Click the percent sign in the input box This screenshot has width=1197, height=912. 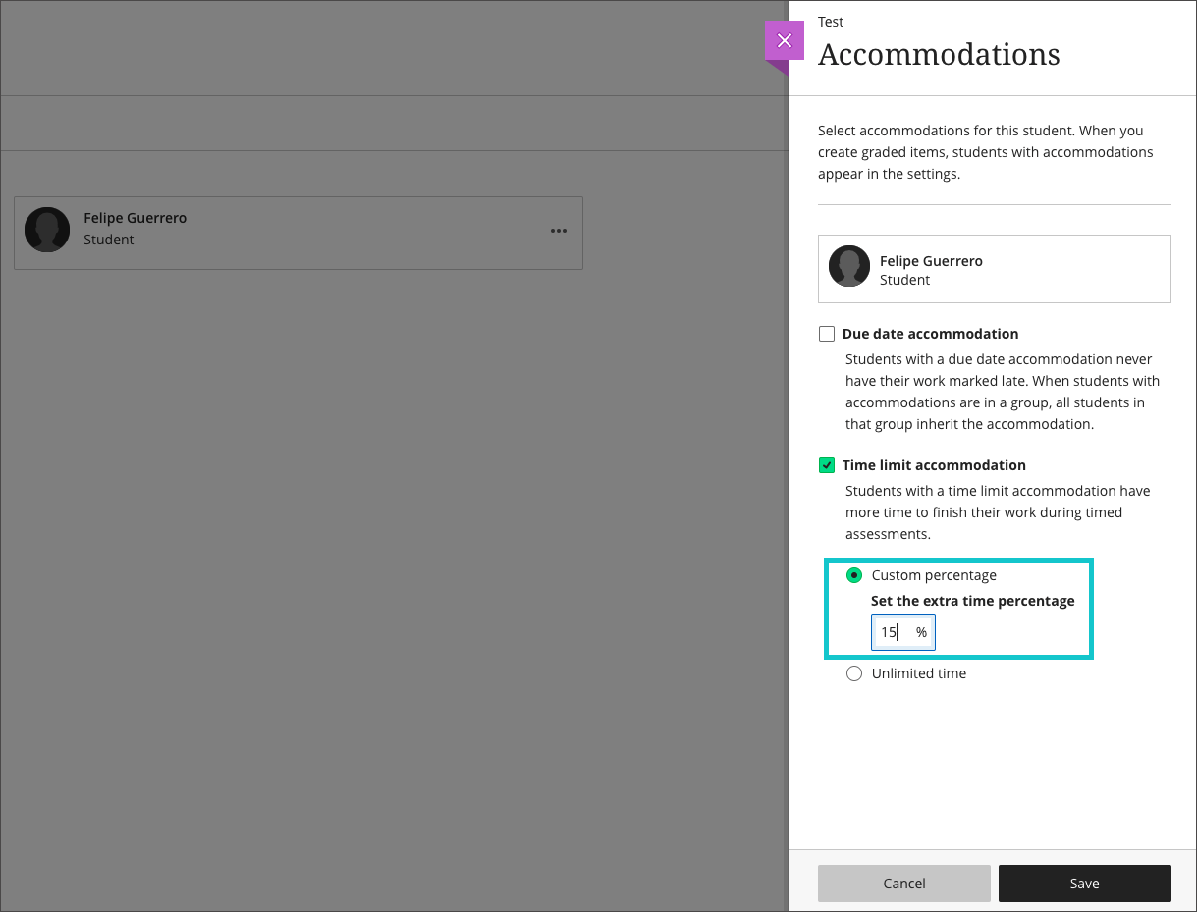pos(921,632)
